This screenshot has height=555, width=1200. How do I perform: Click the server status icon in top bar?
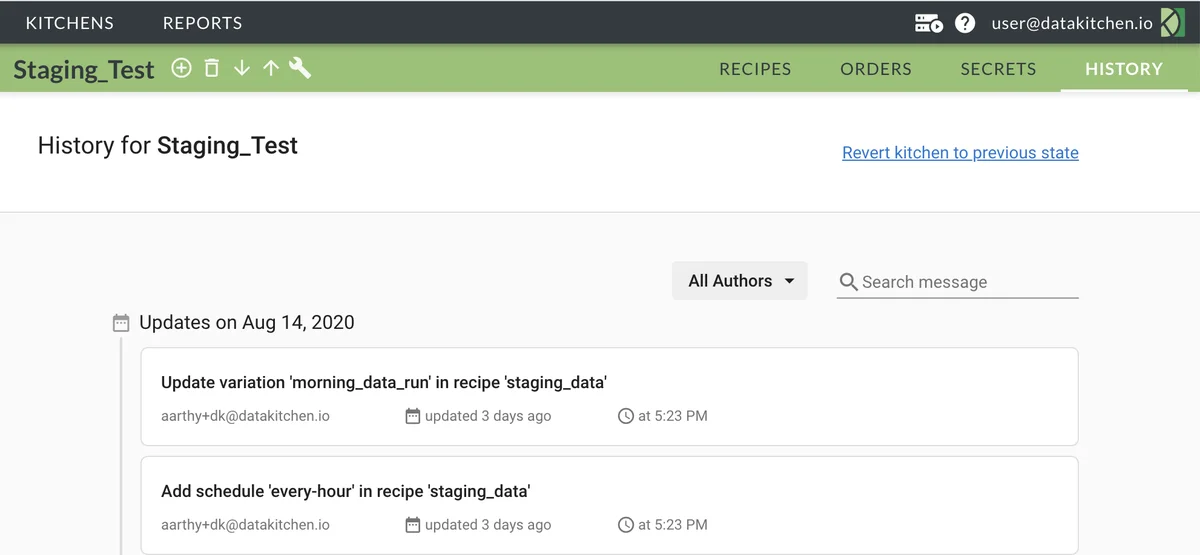point(928,23)
